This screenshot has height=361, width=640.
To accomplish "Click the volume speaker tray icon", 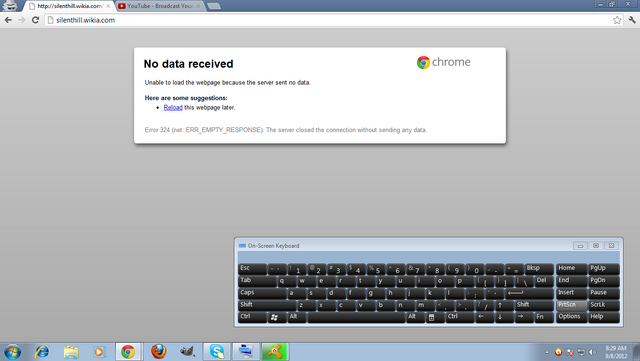I will (592, 352).
